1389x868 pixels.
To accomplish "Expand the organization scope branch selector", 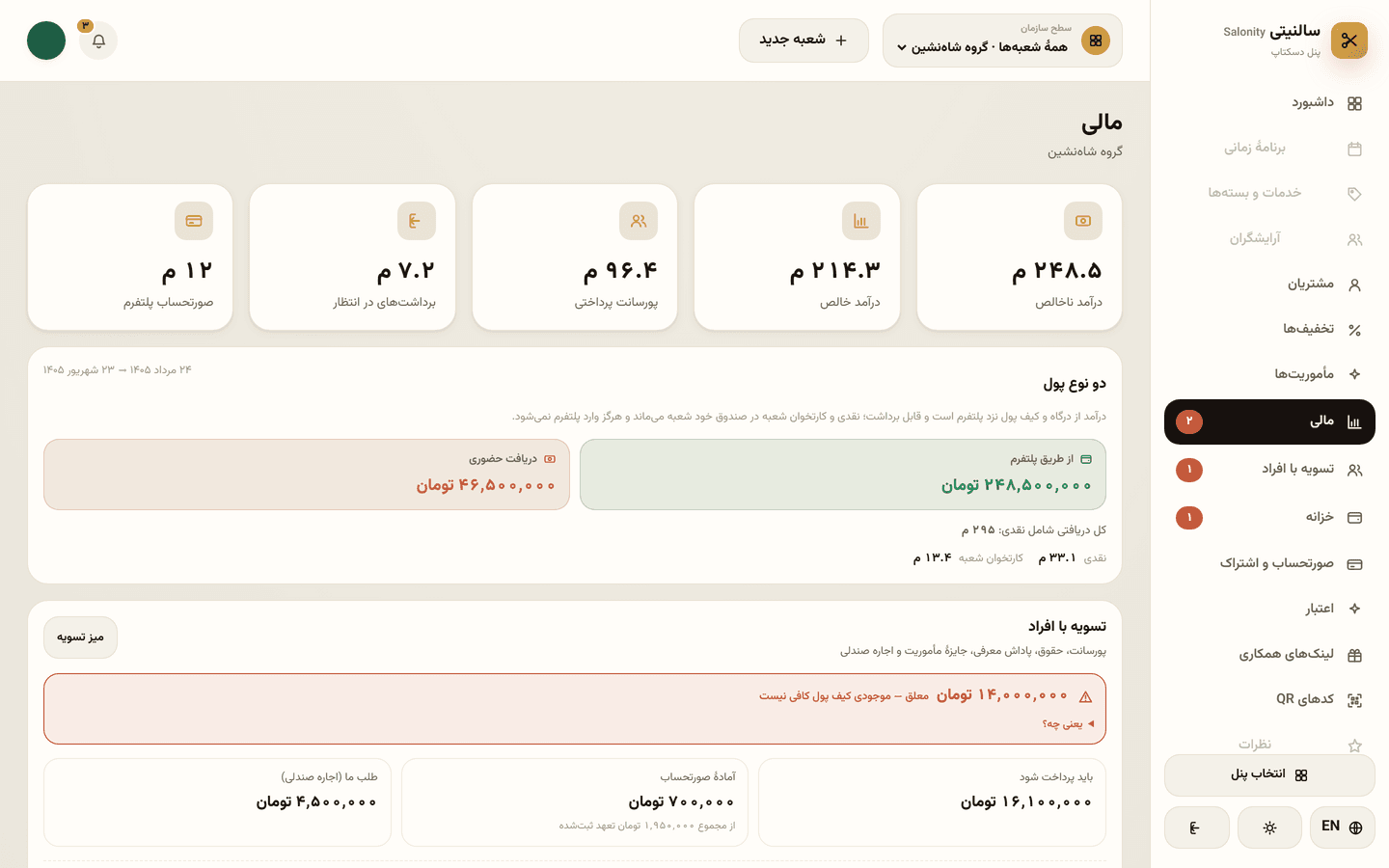I will [1002, 41].
